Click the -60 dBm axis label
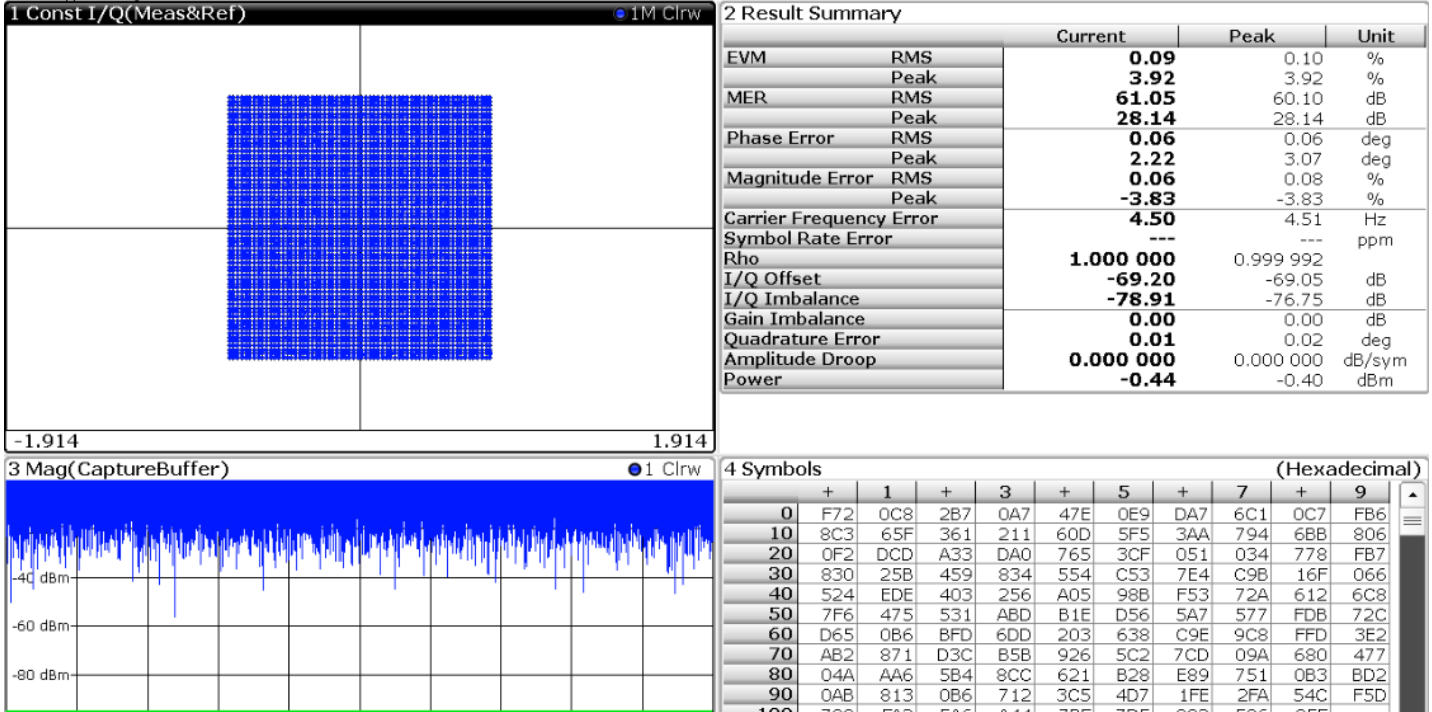Screen dimensions: 1432x712 (x=38, y=626)
